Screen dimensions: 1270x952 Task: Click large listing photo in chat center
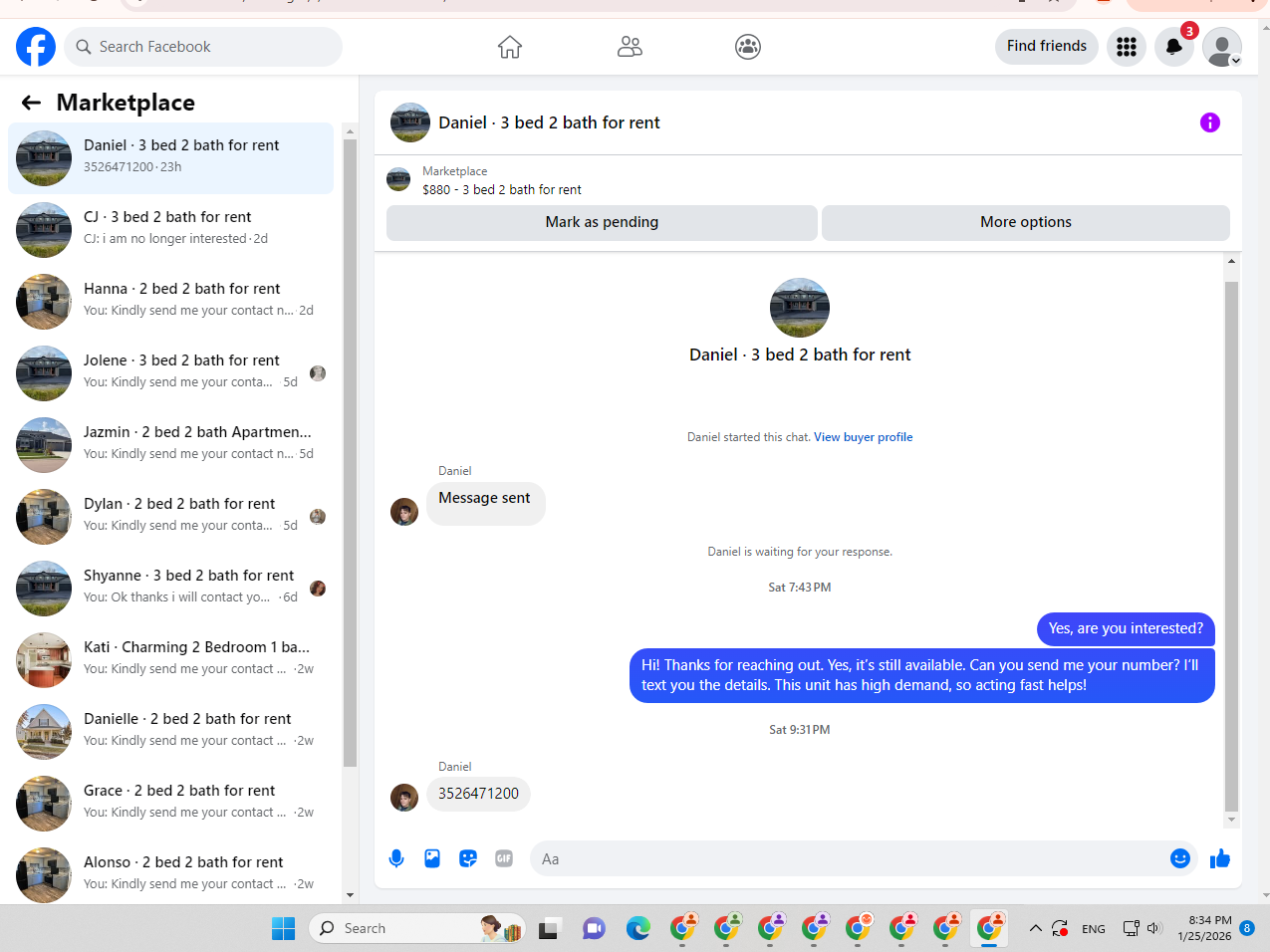tap(800, 308)
